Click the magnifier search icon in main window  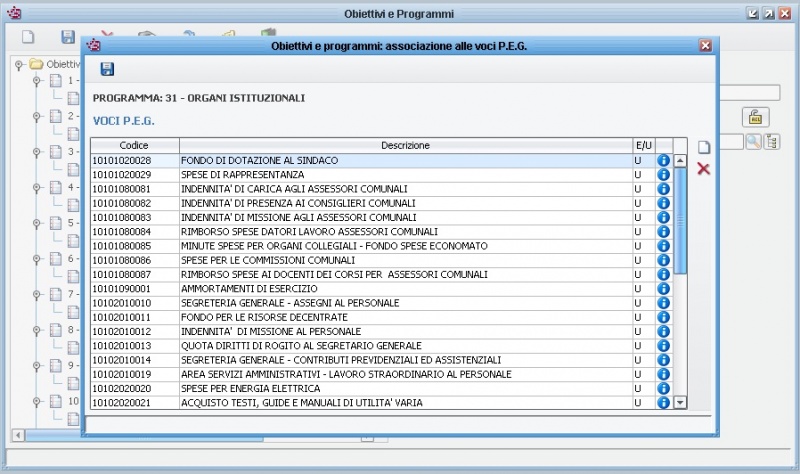(753, 141)
